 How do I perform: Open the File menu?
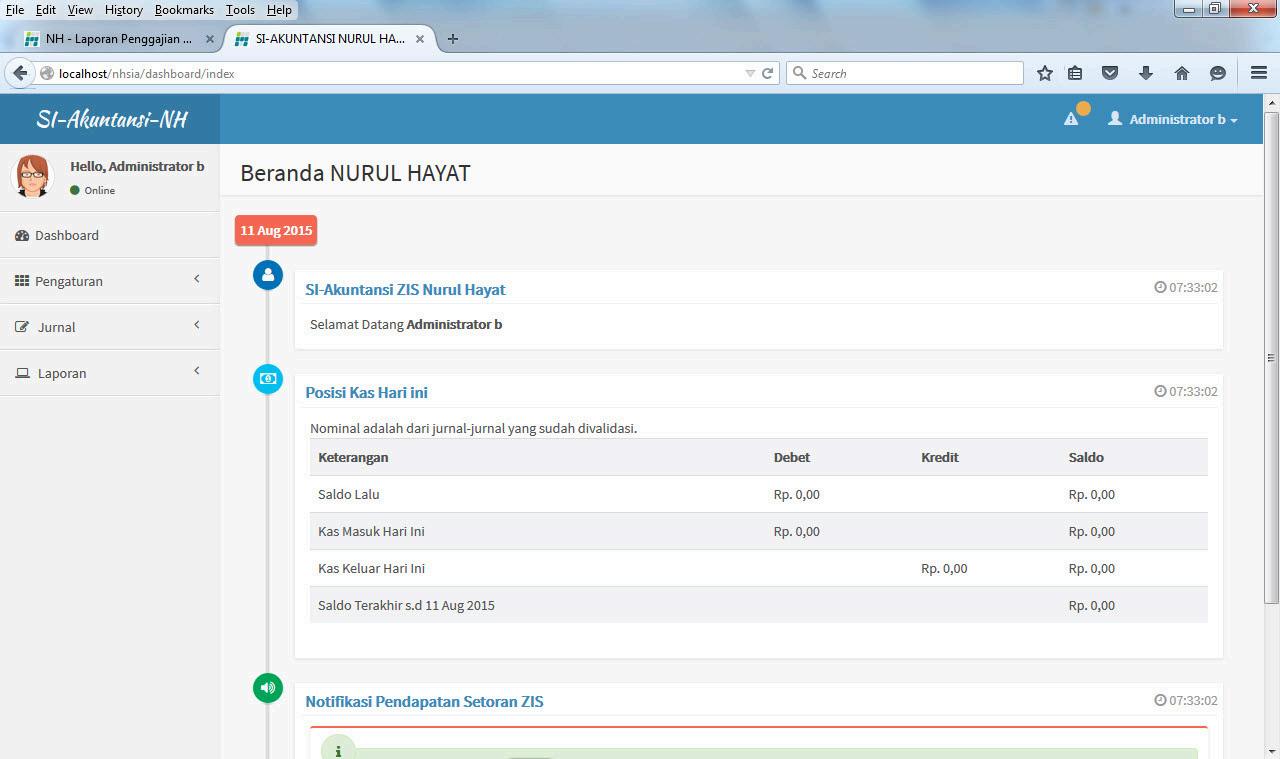(15, 9)
